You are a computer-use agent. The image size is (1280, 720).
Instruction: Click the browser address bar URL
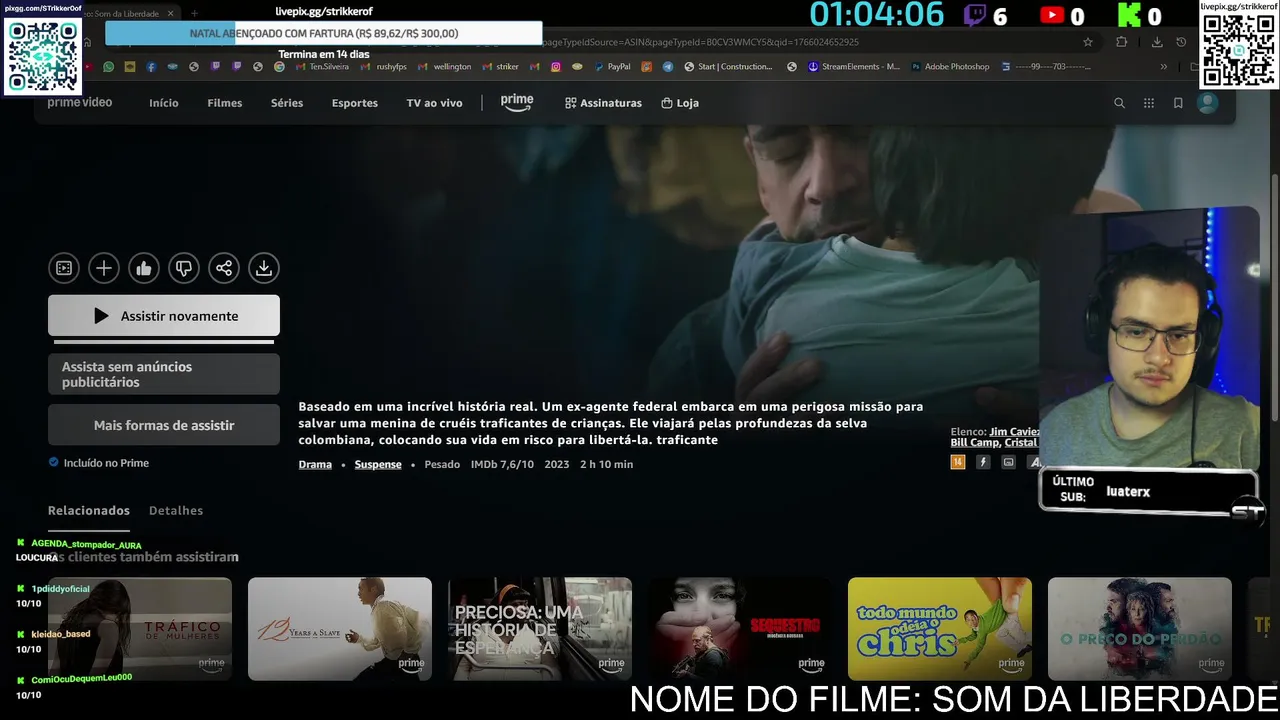click(700, 42)
